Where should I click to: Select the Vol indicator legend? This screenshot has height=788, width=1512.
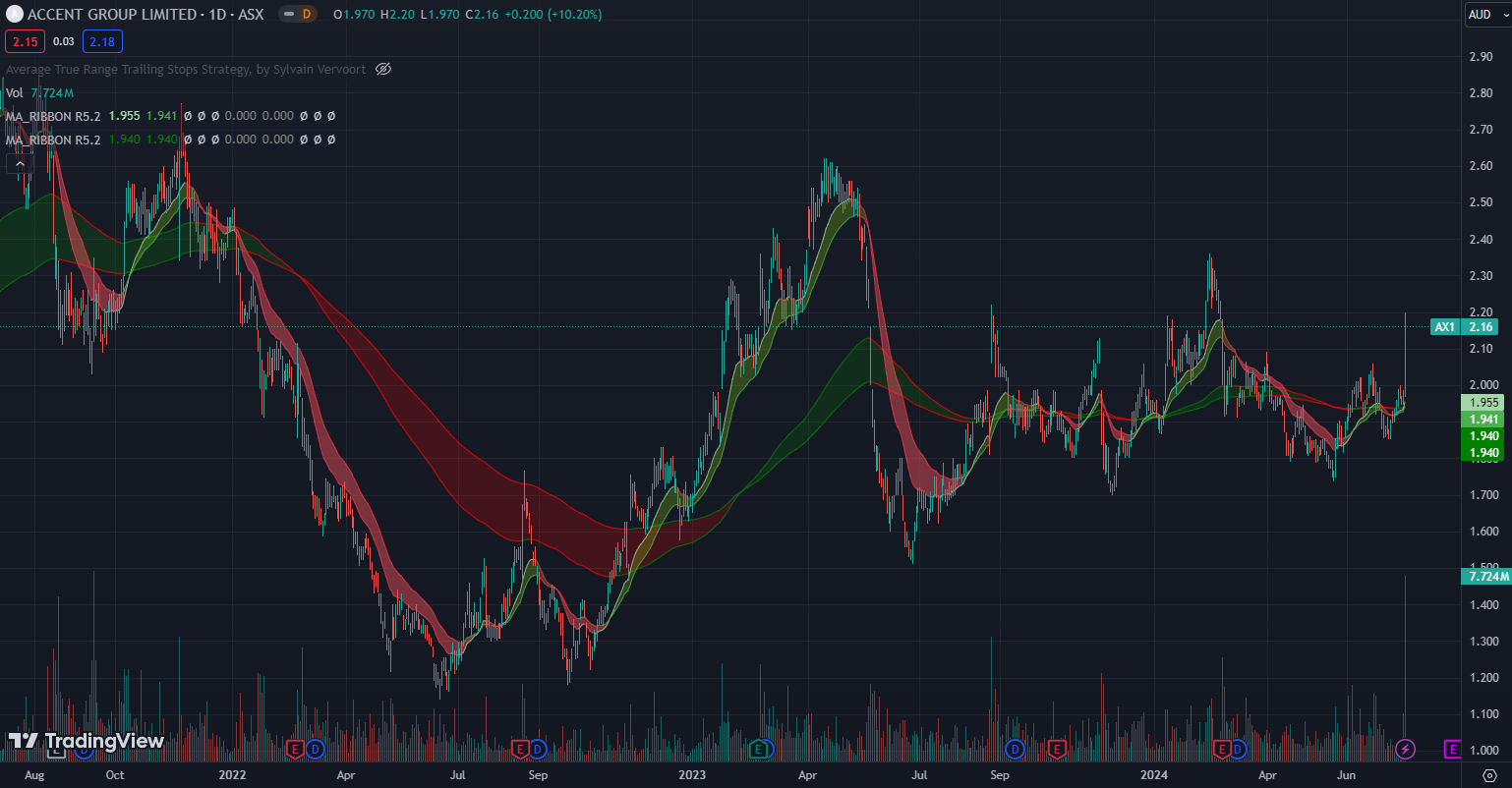(15, 92)
